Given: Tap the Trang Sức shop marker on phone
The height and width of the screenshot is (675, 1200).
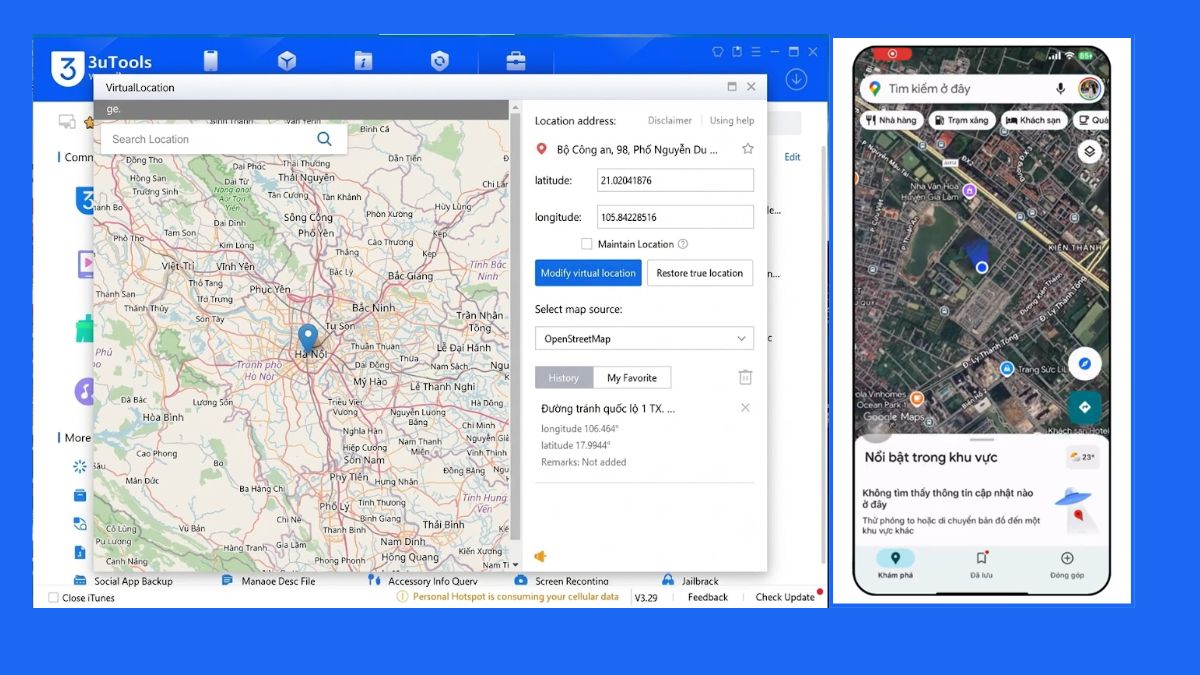Looking at the screenshot, I should pos(1008,367).
